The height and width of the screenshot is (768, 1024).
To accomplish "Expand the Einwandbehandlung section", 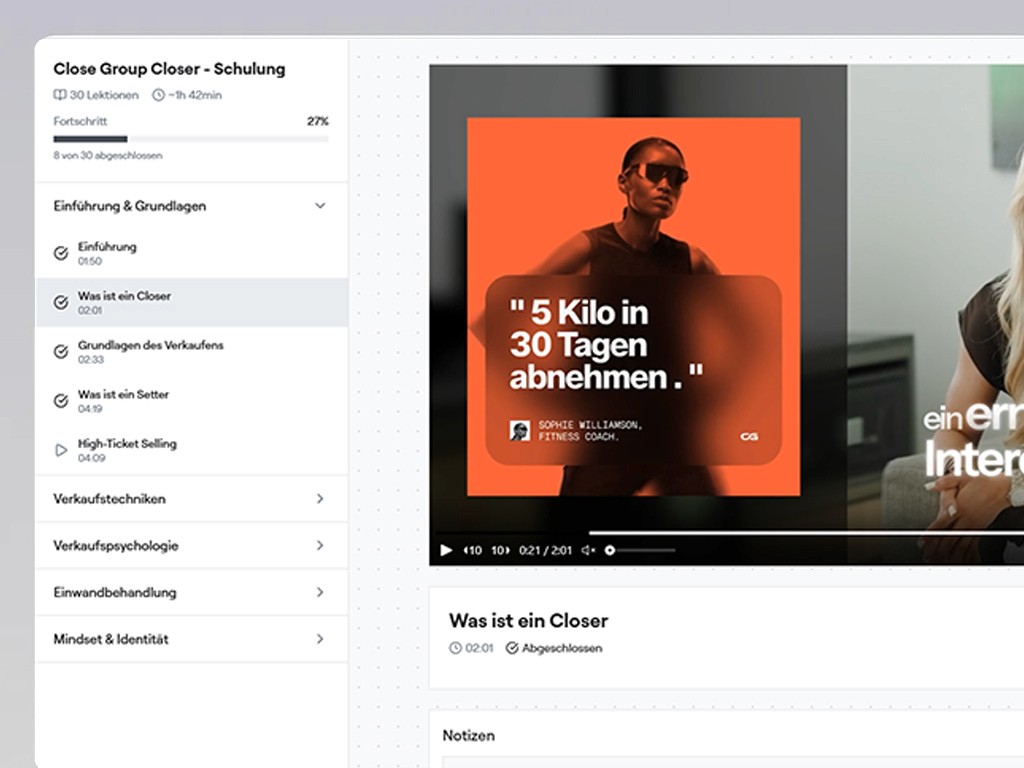I will point(191,592).
